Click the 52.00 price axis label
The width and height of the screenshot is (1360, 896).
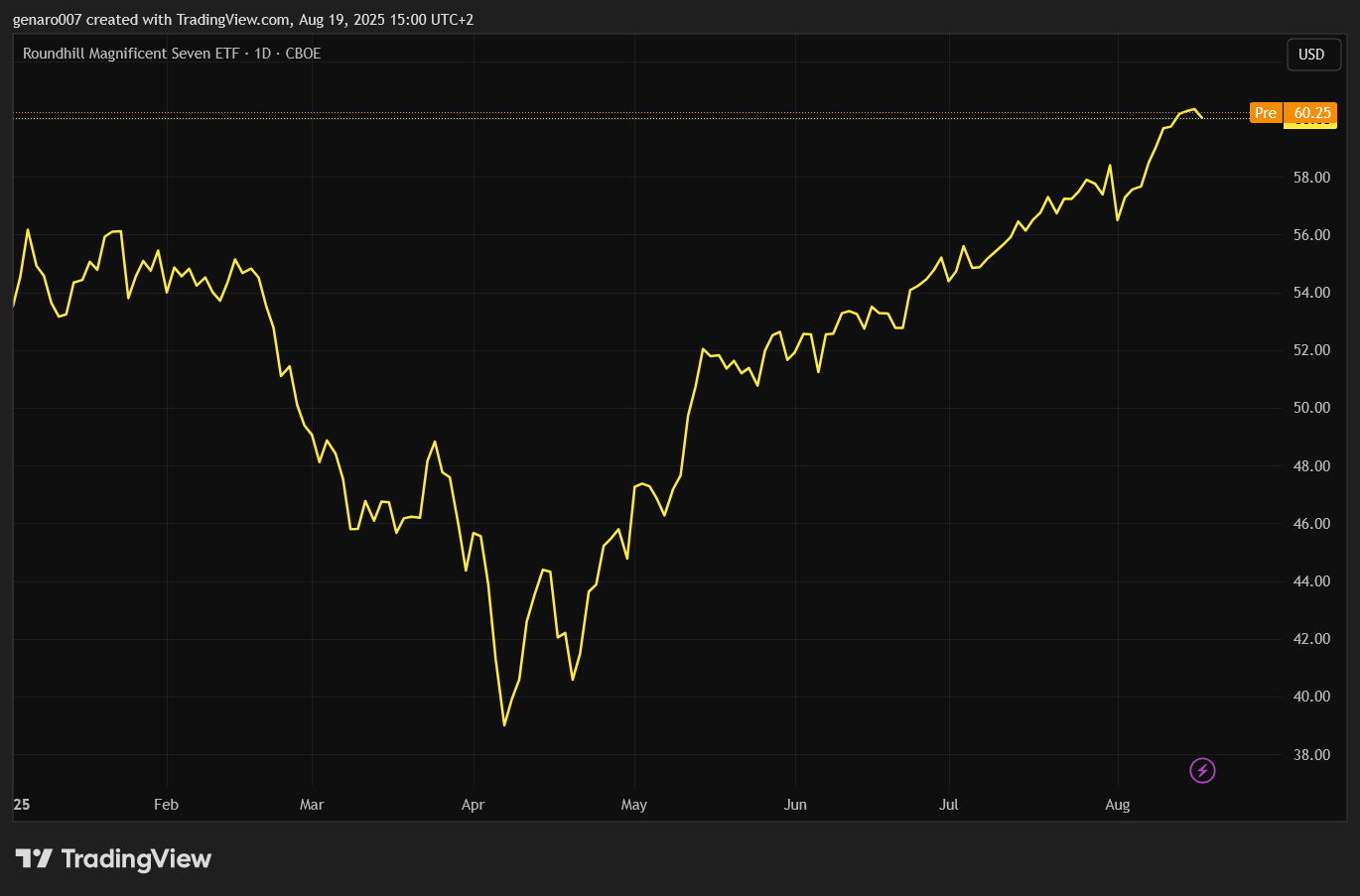1311,350
